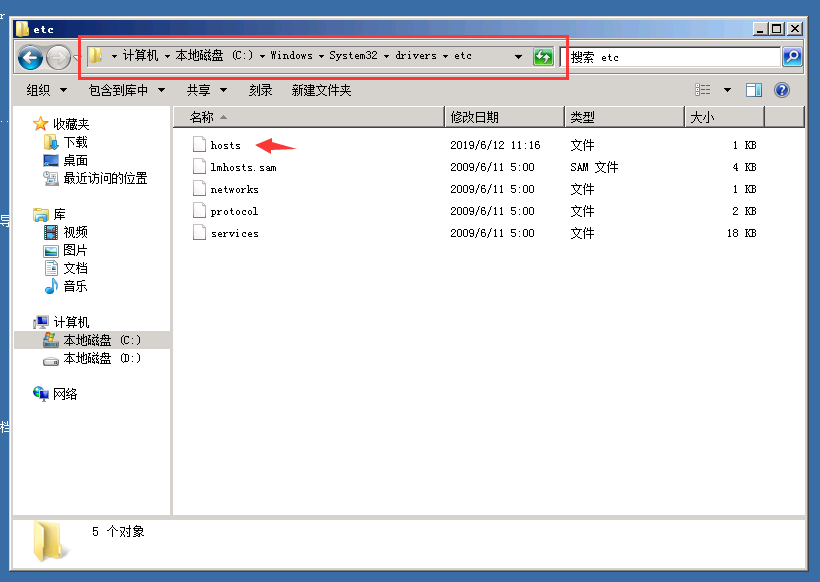820x582 pixels.
Task: Select Windows in the address path
Action: tap(291, 55)
